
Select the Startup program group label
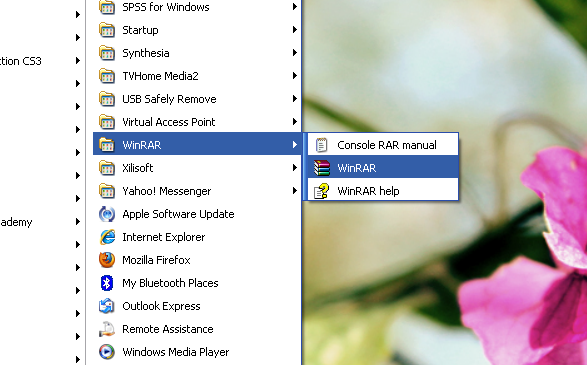[140, 30]
